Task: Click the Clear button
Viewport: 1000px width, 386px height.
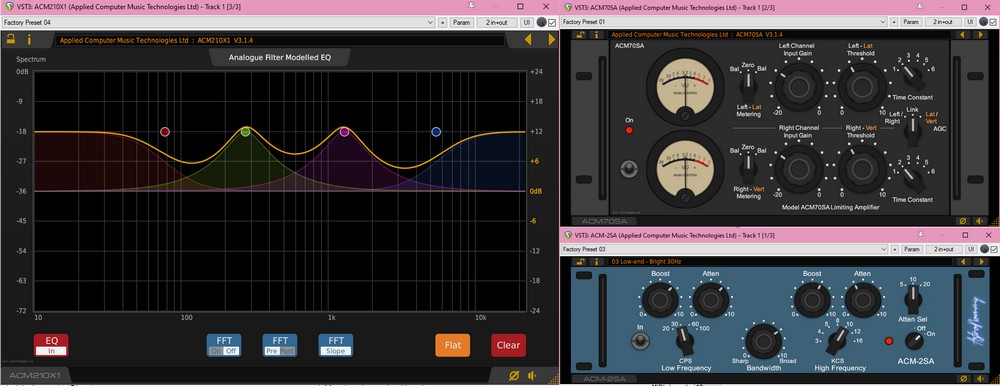Action: pyautogui.click(x=508, y=345)
